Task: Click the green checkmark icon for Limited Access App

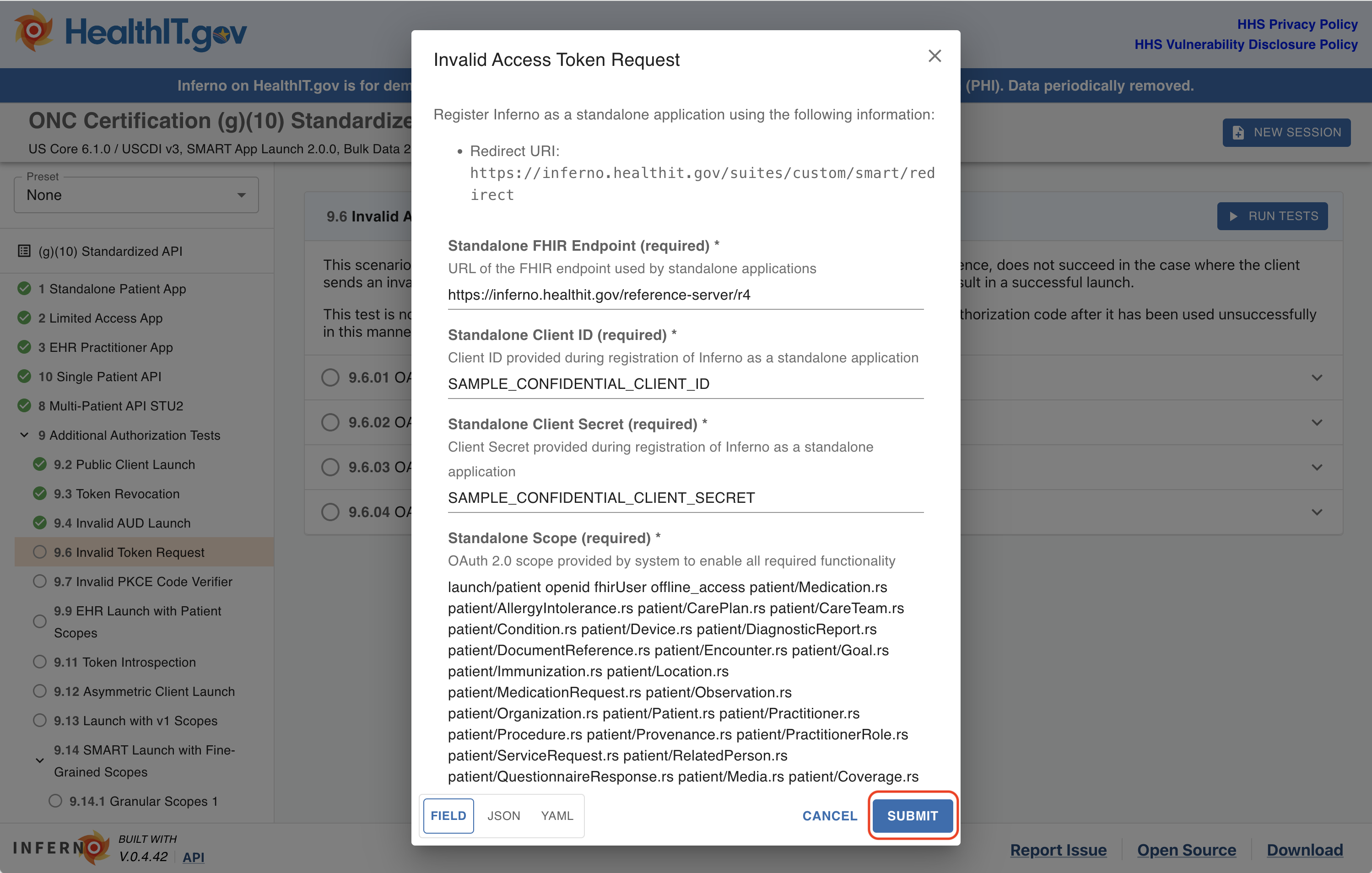Action: [x=22, y=318]
